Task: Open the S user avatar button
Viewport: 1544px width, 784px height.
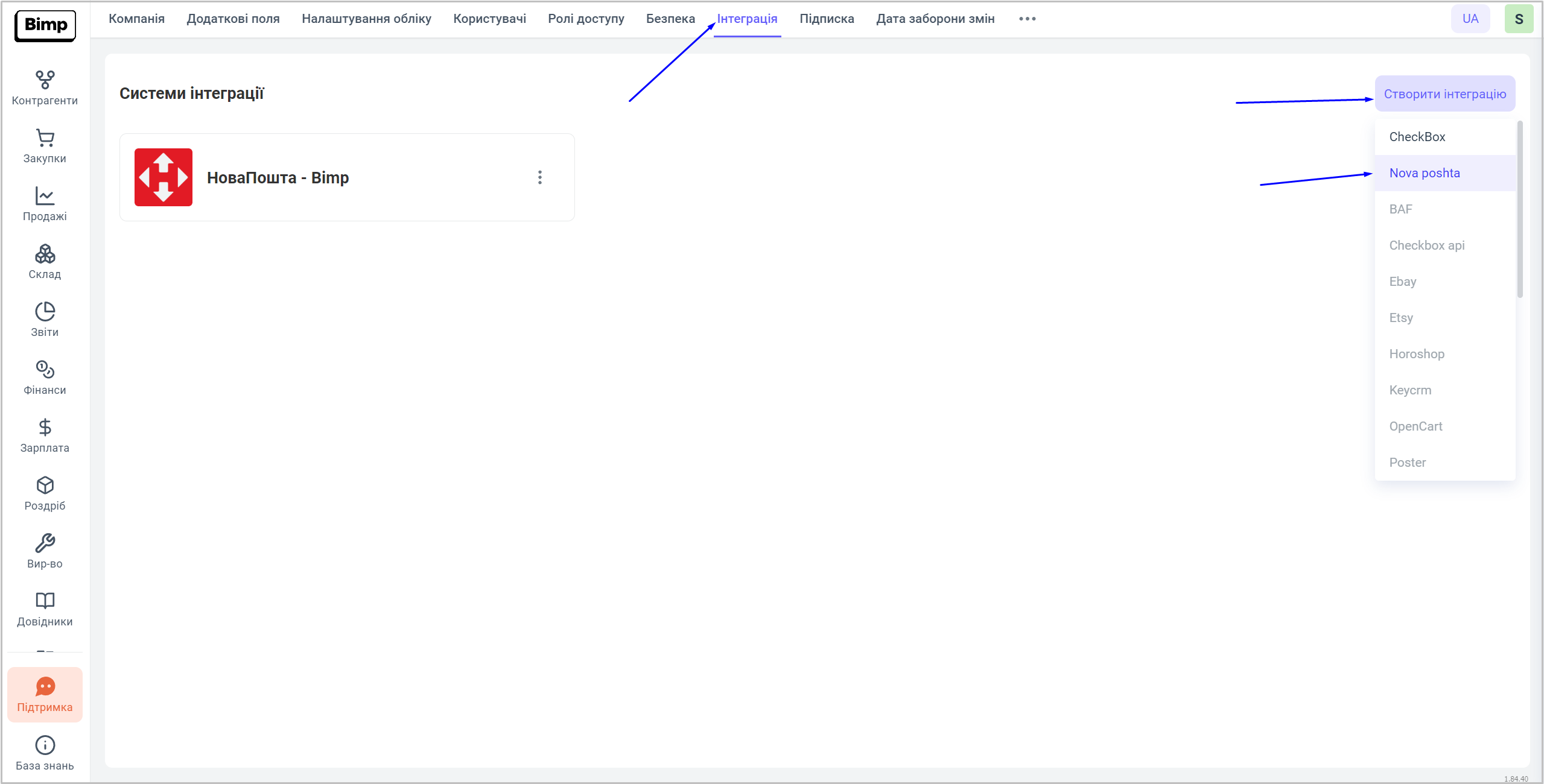Action: tap(1518, 19)
